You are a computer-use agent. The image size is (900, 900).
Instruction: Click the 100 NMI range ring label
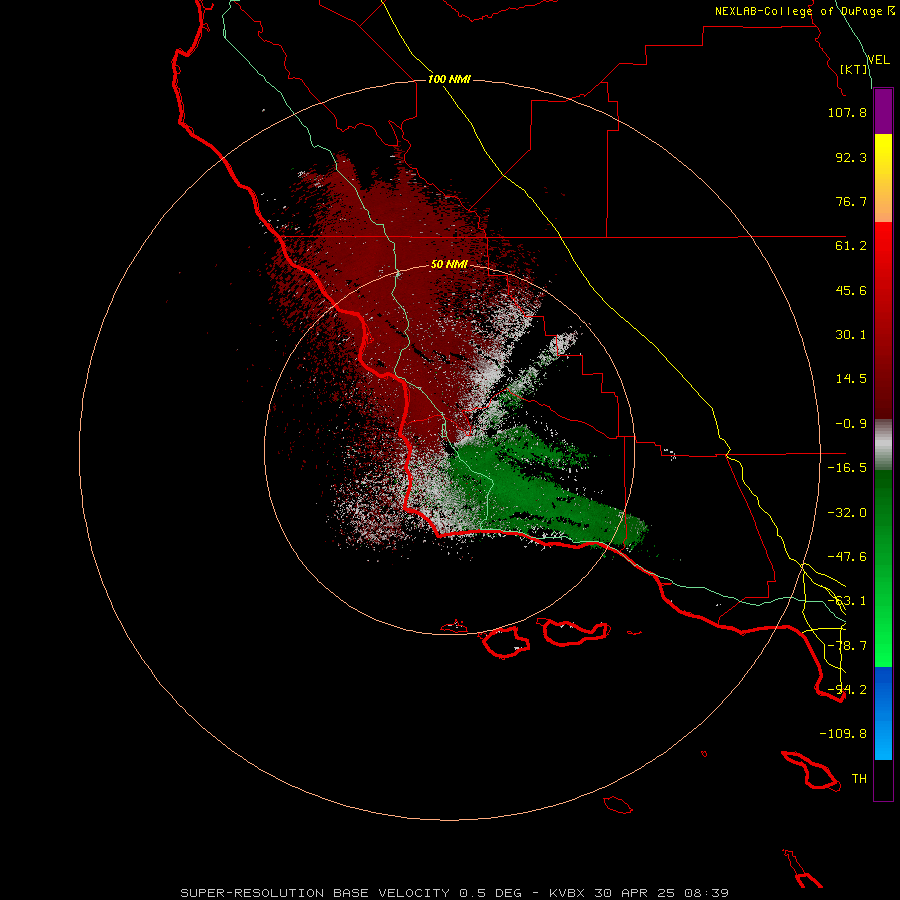[x=449, y=79]
